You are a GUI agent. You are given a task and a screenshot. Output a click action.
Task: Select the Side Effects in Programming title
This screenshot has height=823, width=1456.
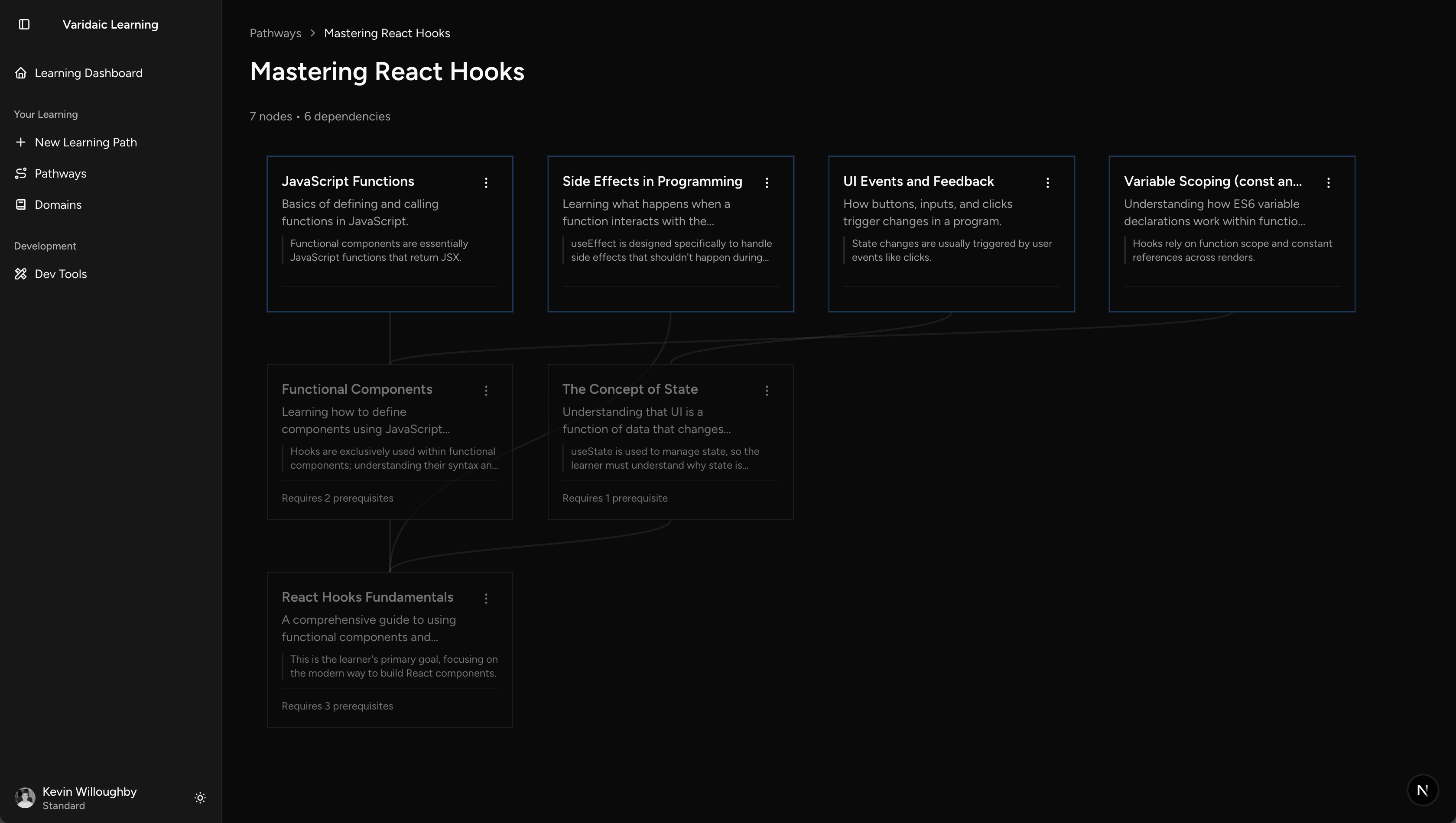[652, 181]
